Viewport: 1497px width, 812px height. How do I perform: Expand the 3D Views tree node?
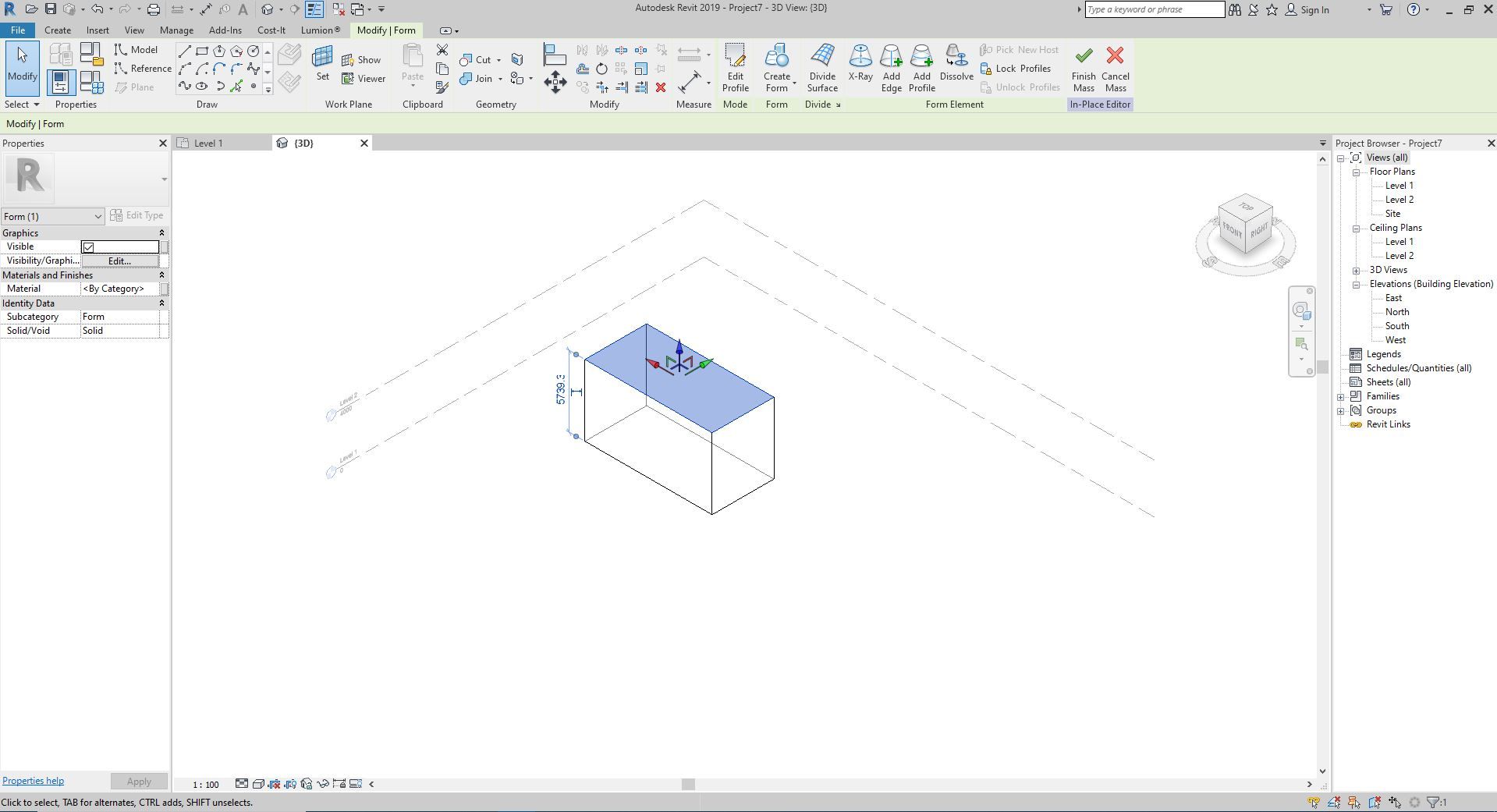[1357, 271]
